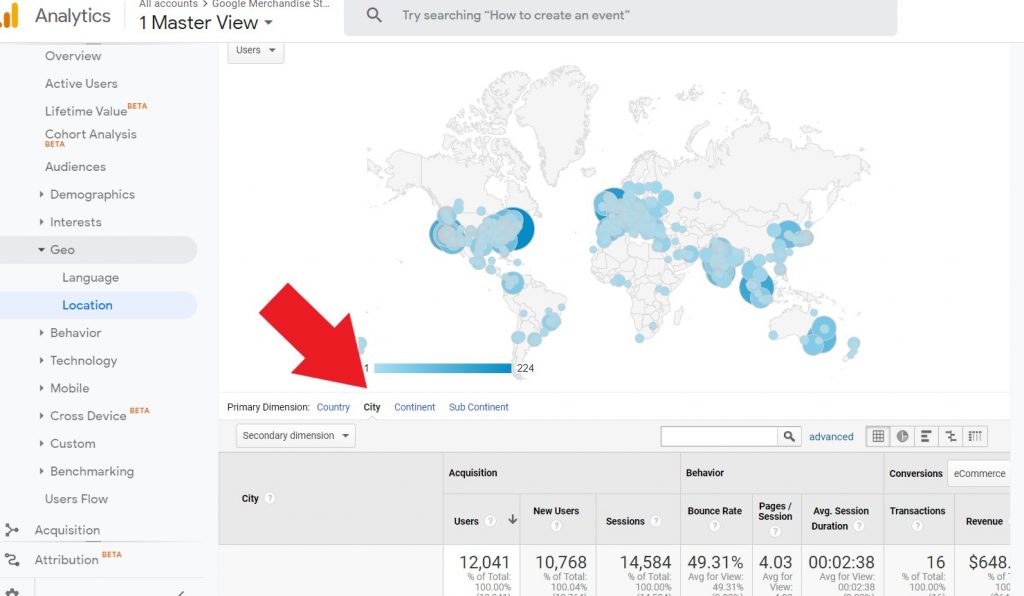Sort by New Users column header
Screen dimensions: 1024x596
(x=556, y=511)
